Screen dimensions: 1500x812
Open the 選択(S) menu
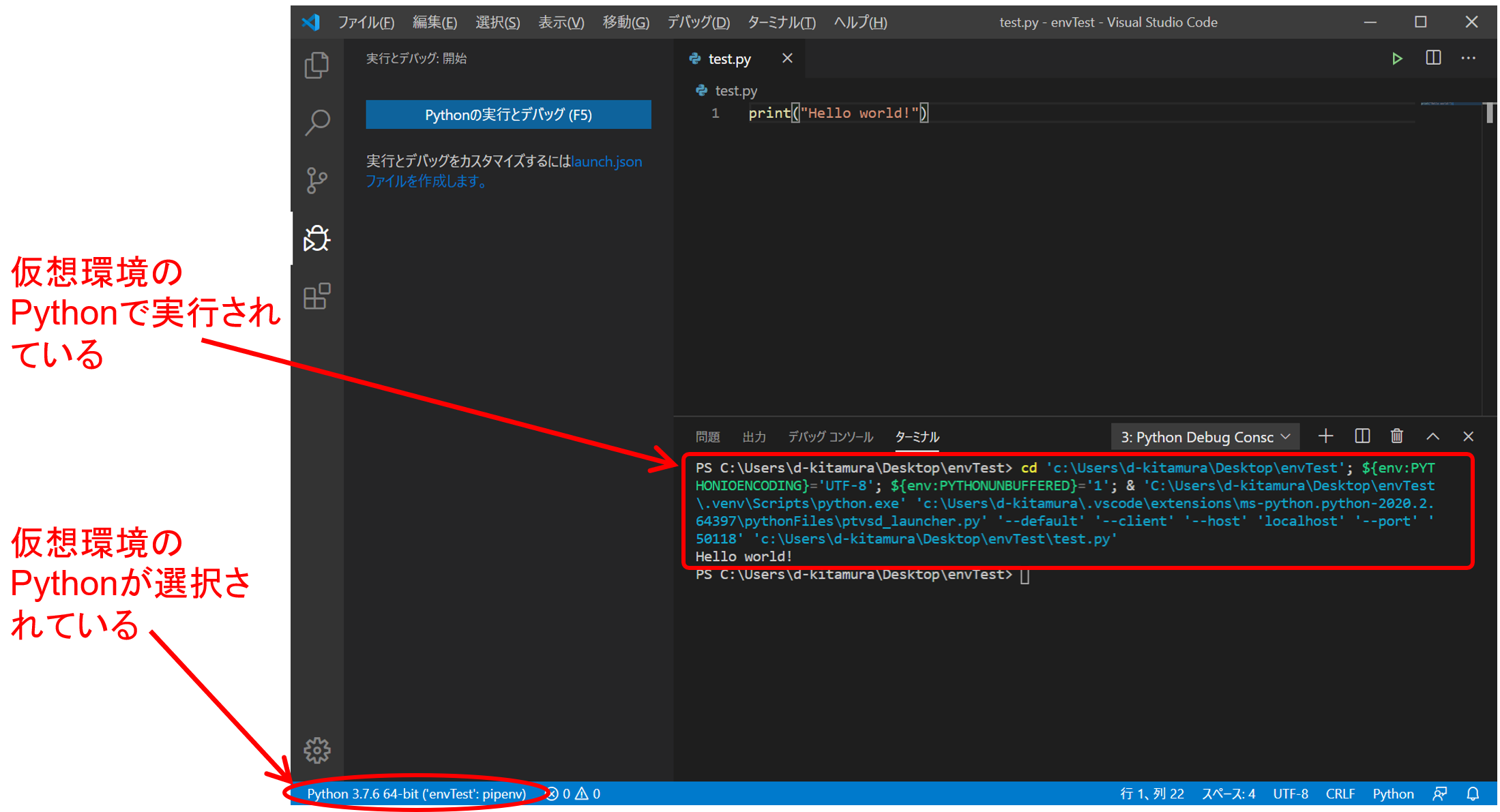[497, 22]
